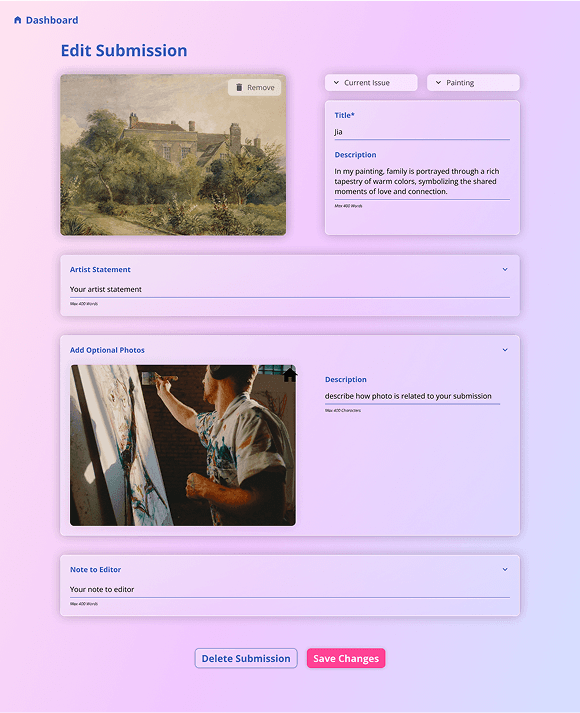Collapse the Add Optional Photos section

pyautogui.click(x=505, y=350)
